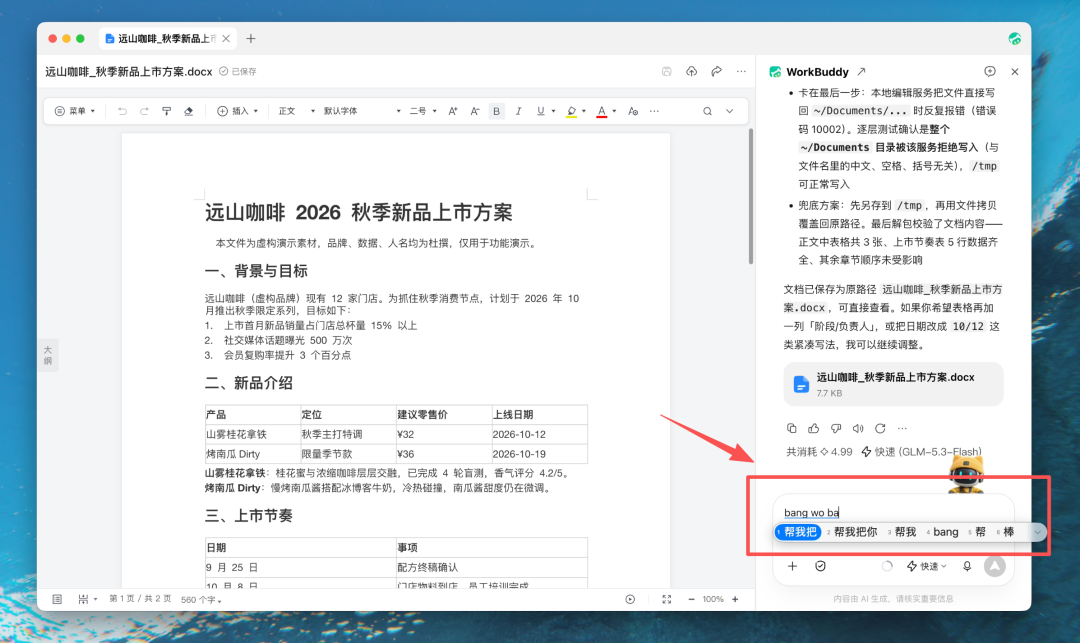1080x643 pixels.
Task: Apply red font color
Action: pos(601,112)
